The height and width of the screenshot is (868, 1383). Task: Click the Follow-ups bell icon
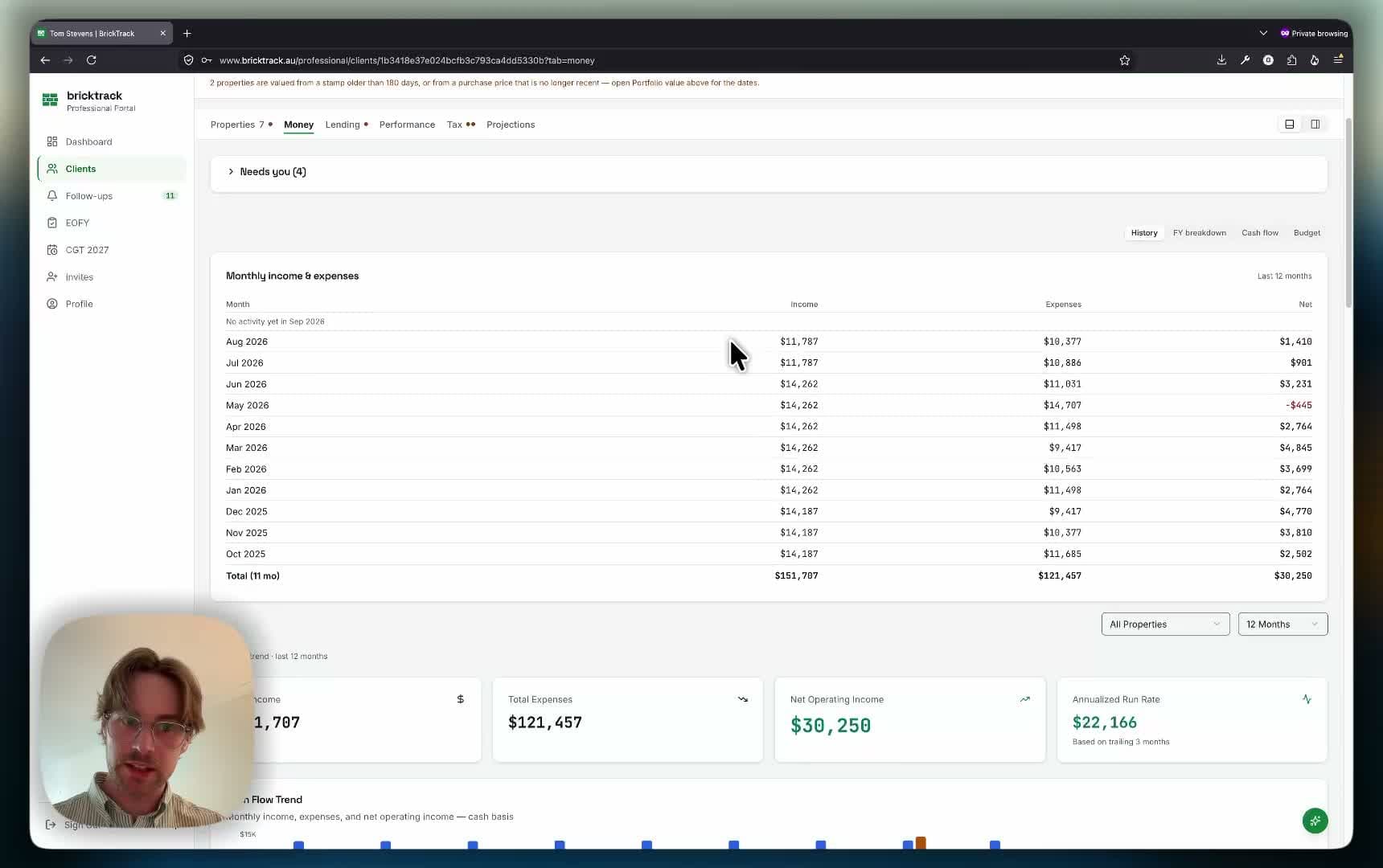pyautogui.click(x=52, y=196)
